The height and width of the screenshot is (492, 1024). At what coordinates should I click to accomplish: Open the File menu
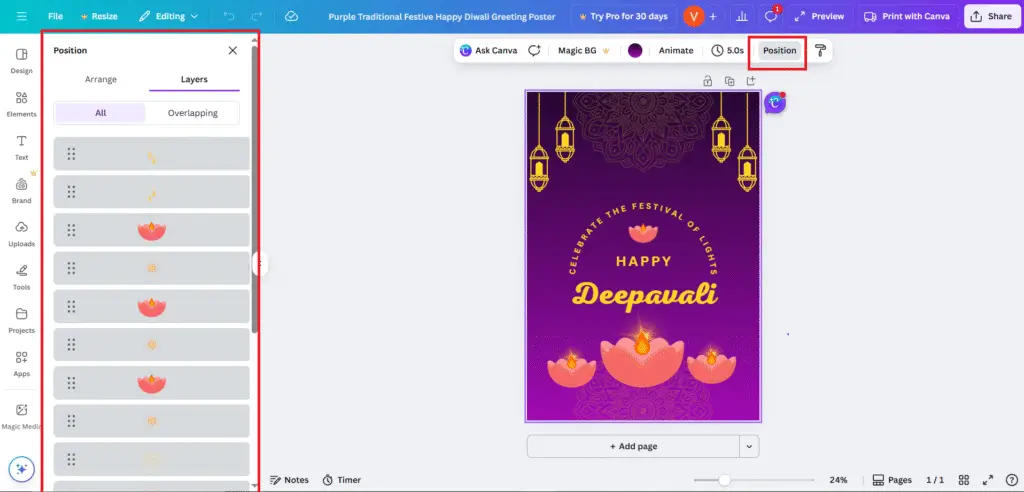[56, 16]
